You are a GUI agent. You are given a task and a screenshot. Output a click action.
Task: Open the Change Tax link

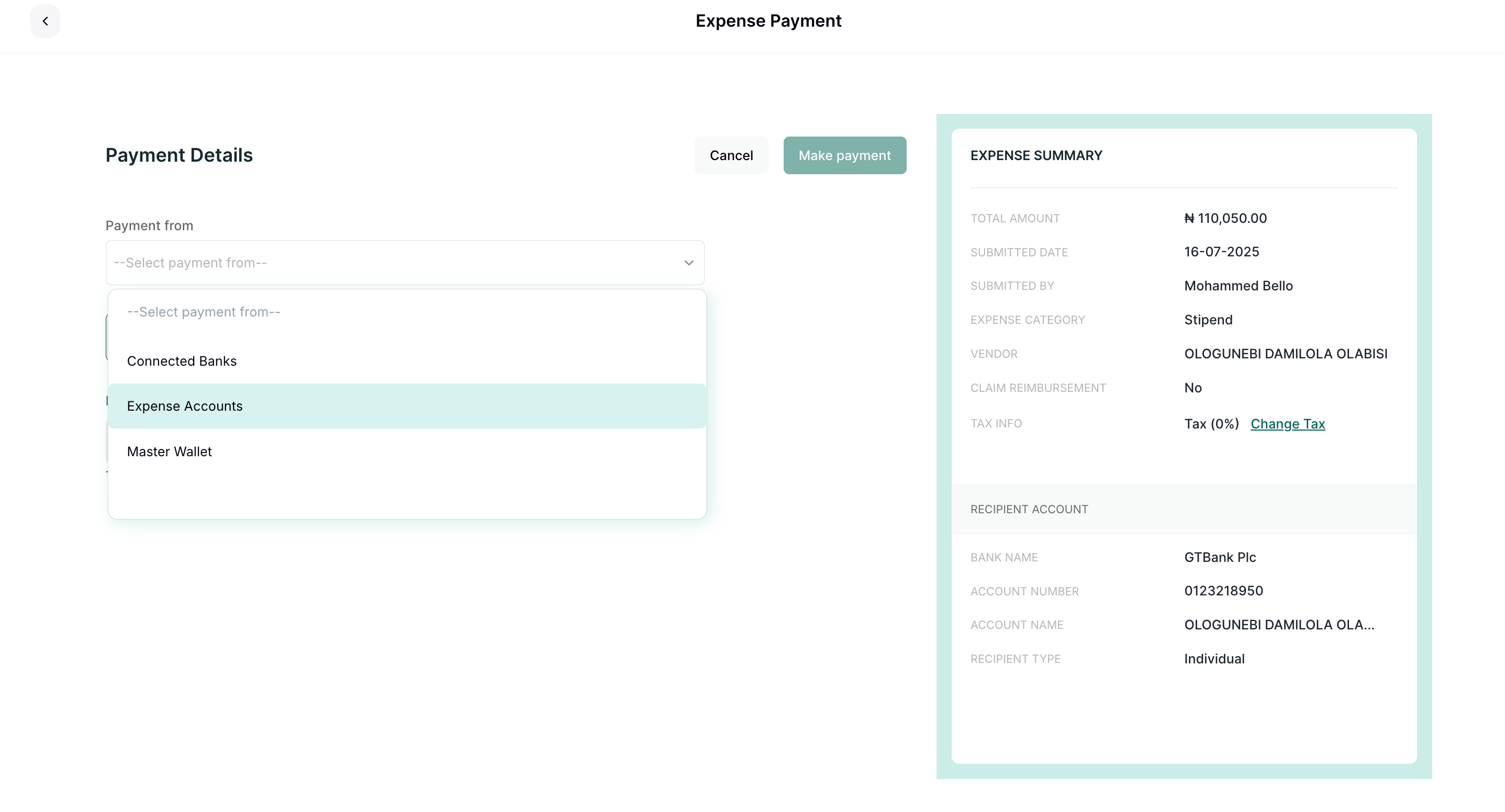tap(1287, 424)
